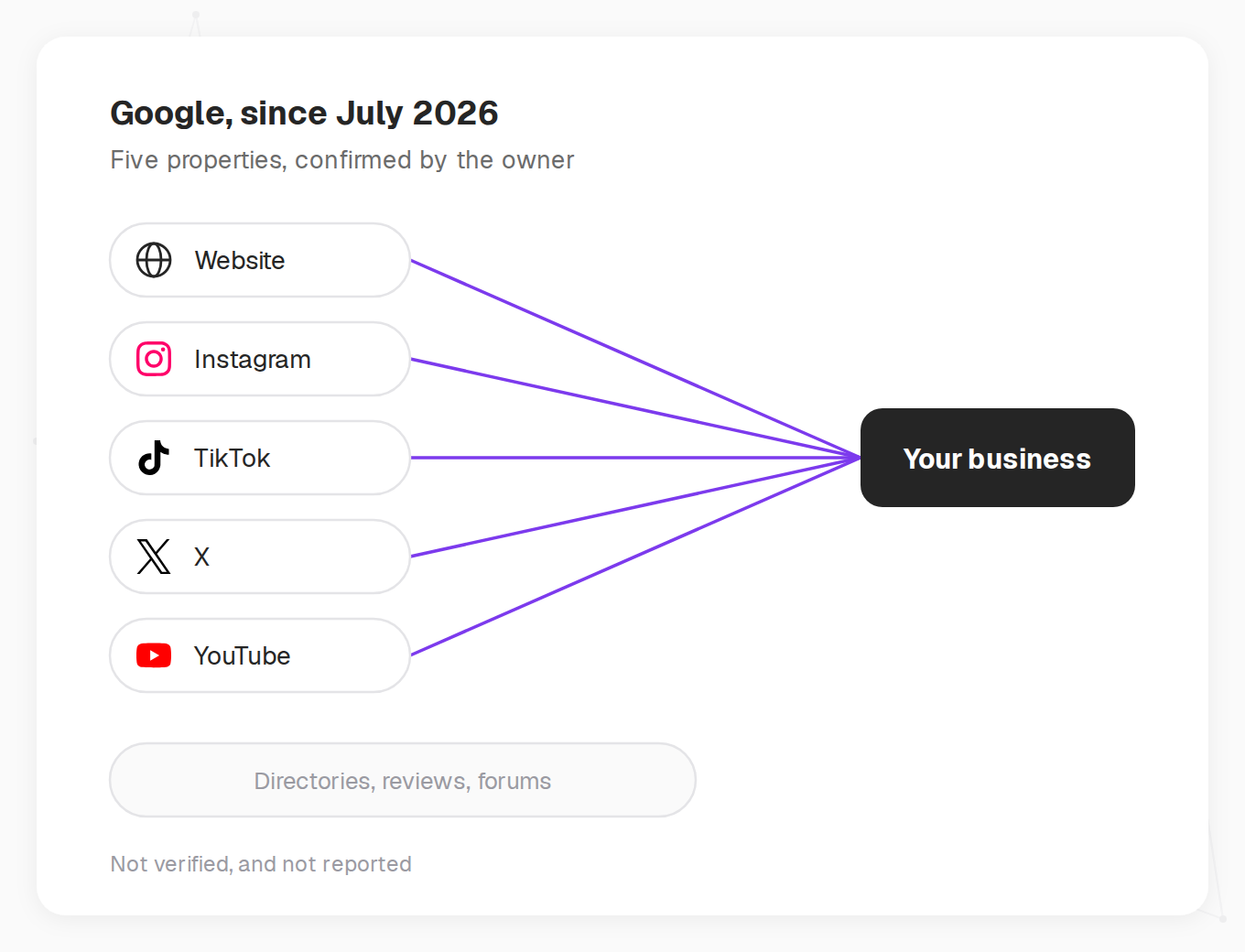Image resolution: width=1245 pixels, height=952 pixels.
Task: Click the purple line from the X pill
Action: click(635, 507)
